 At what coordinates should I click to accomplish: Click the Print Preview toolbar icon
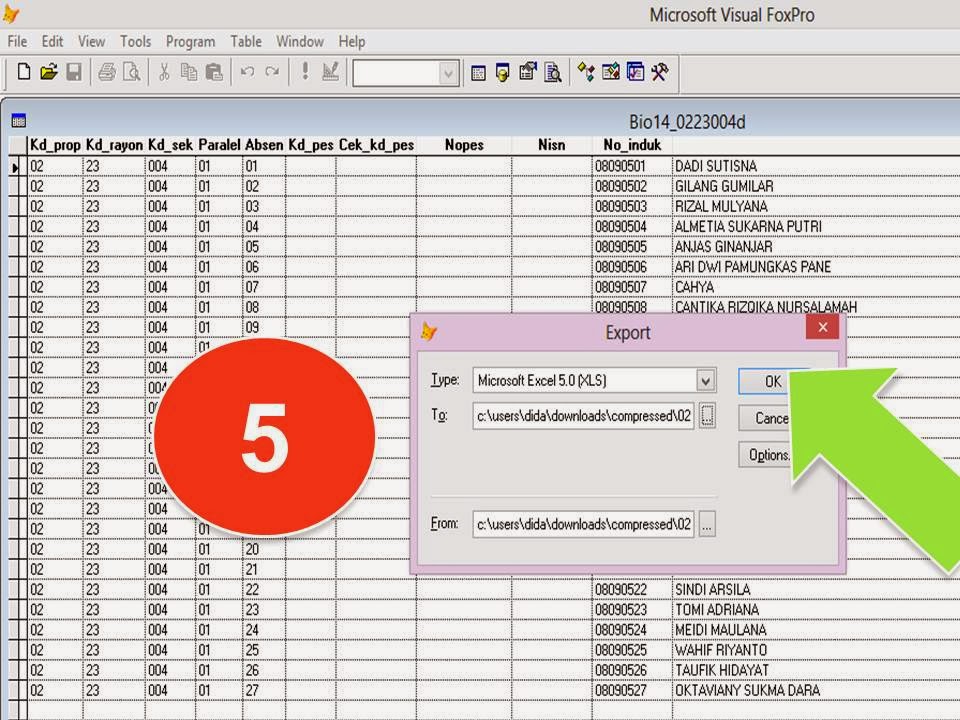131,72
